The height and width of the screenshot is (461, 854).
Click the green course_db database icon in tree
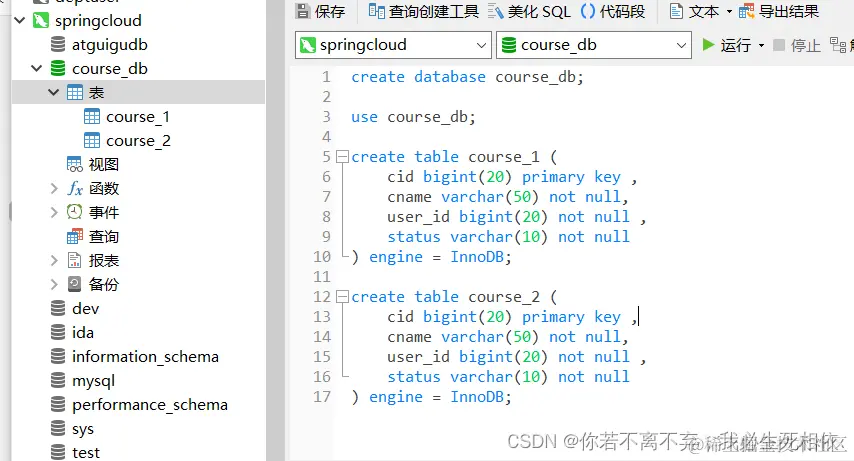point(58,69)
